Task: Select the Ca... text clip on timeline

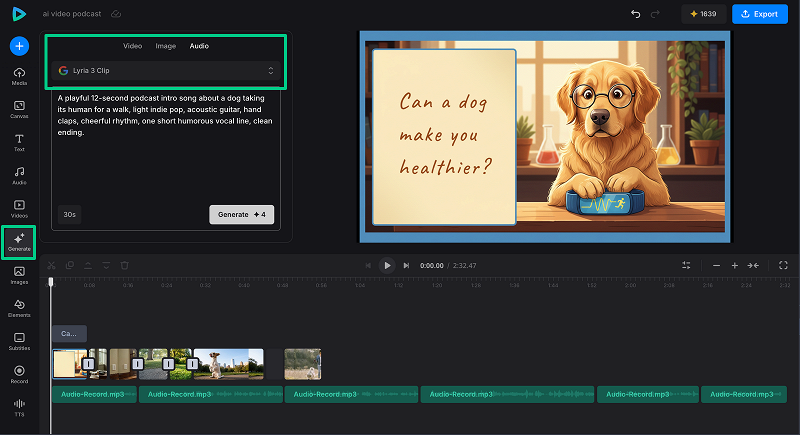Action: coord(69,334)
